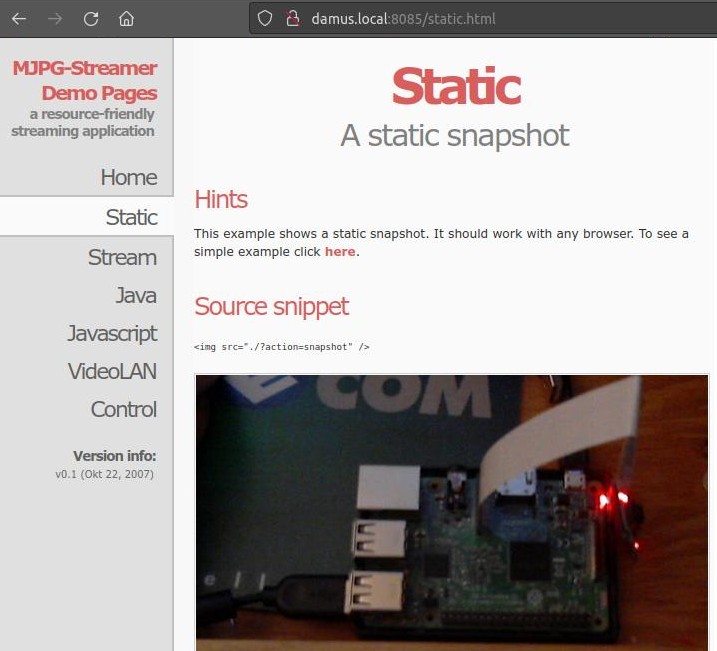Select the Static sidebar item
This screenshot has width=717, height=651.
click(131, 217)
